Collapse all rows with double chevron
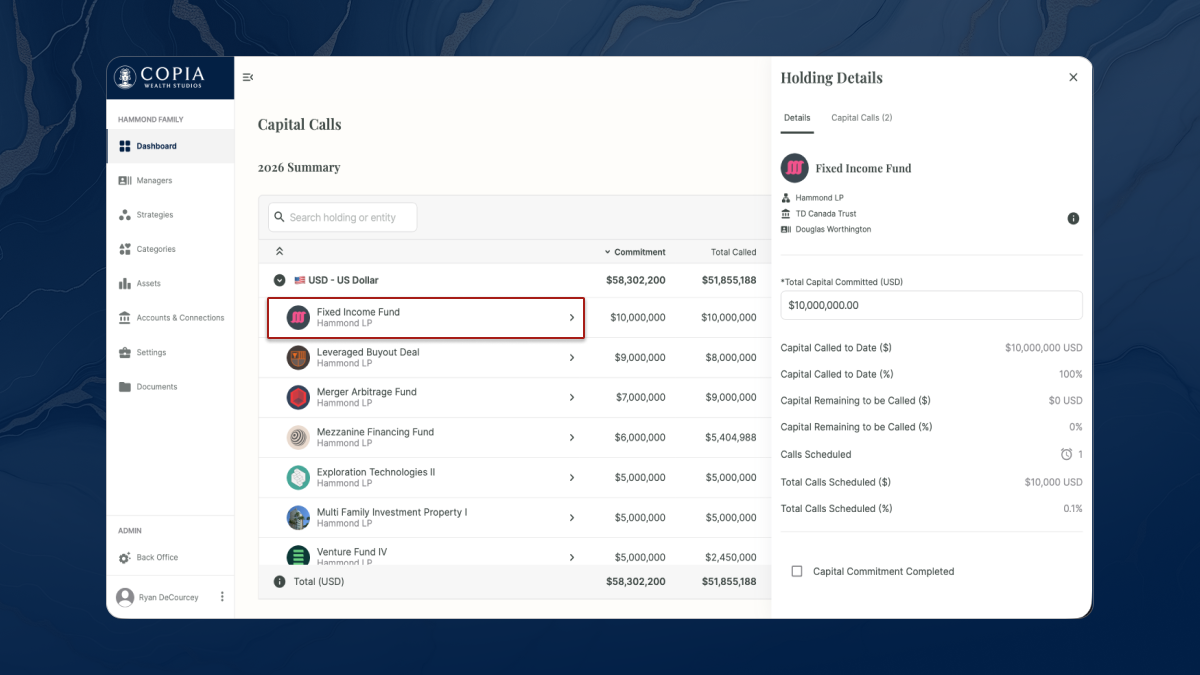 tap(279, 252)
